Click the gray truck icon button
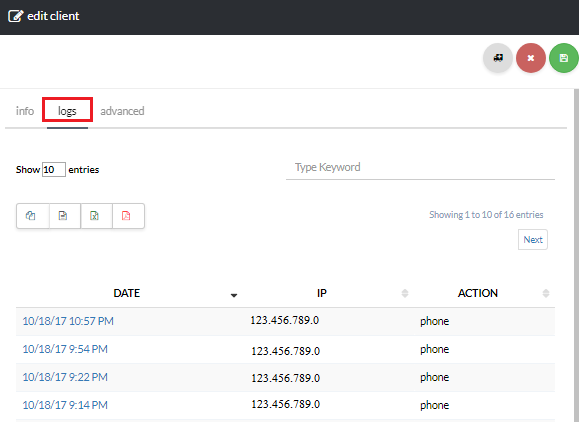 (x=498, y=58)
